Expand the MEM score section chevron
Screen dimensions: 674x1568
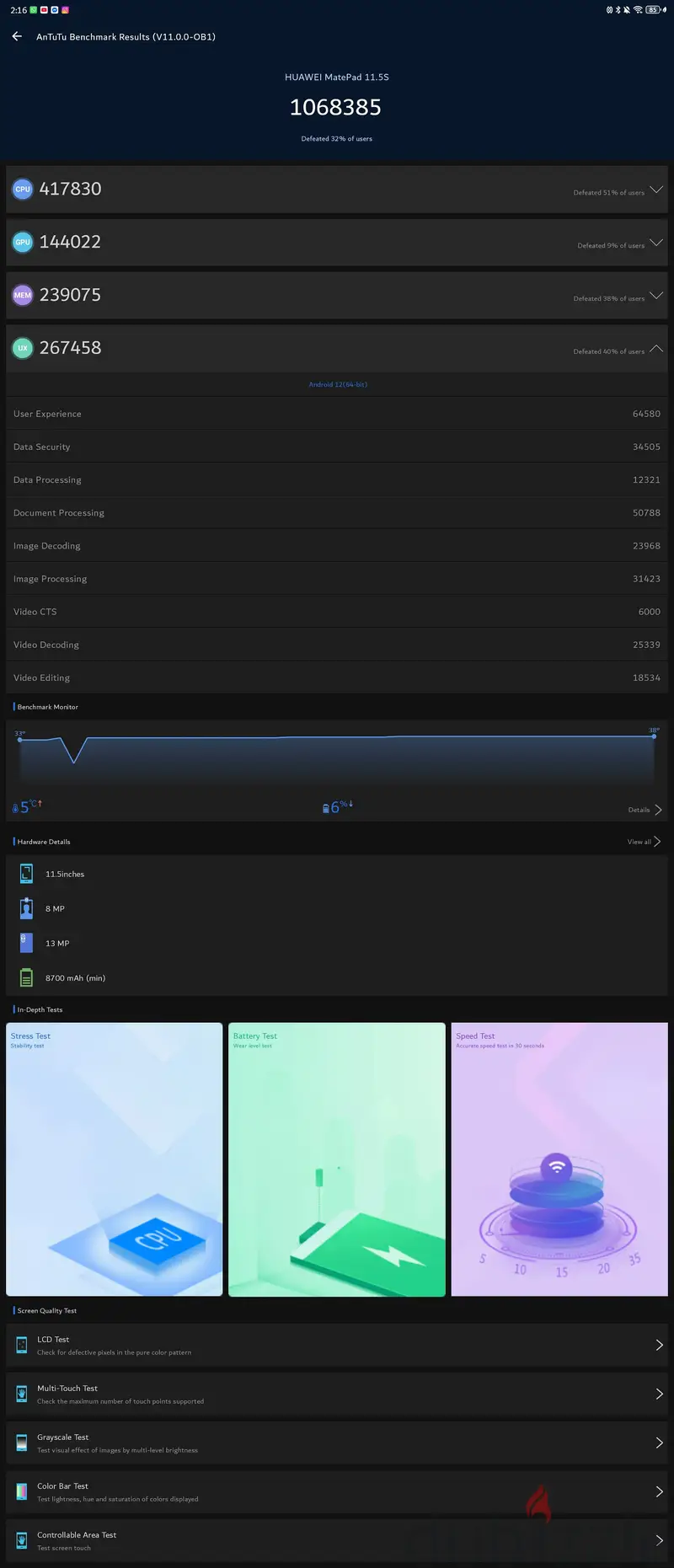pos(656,296)
